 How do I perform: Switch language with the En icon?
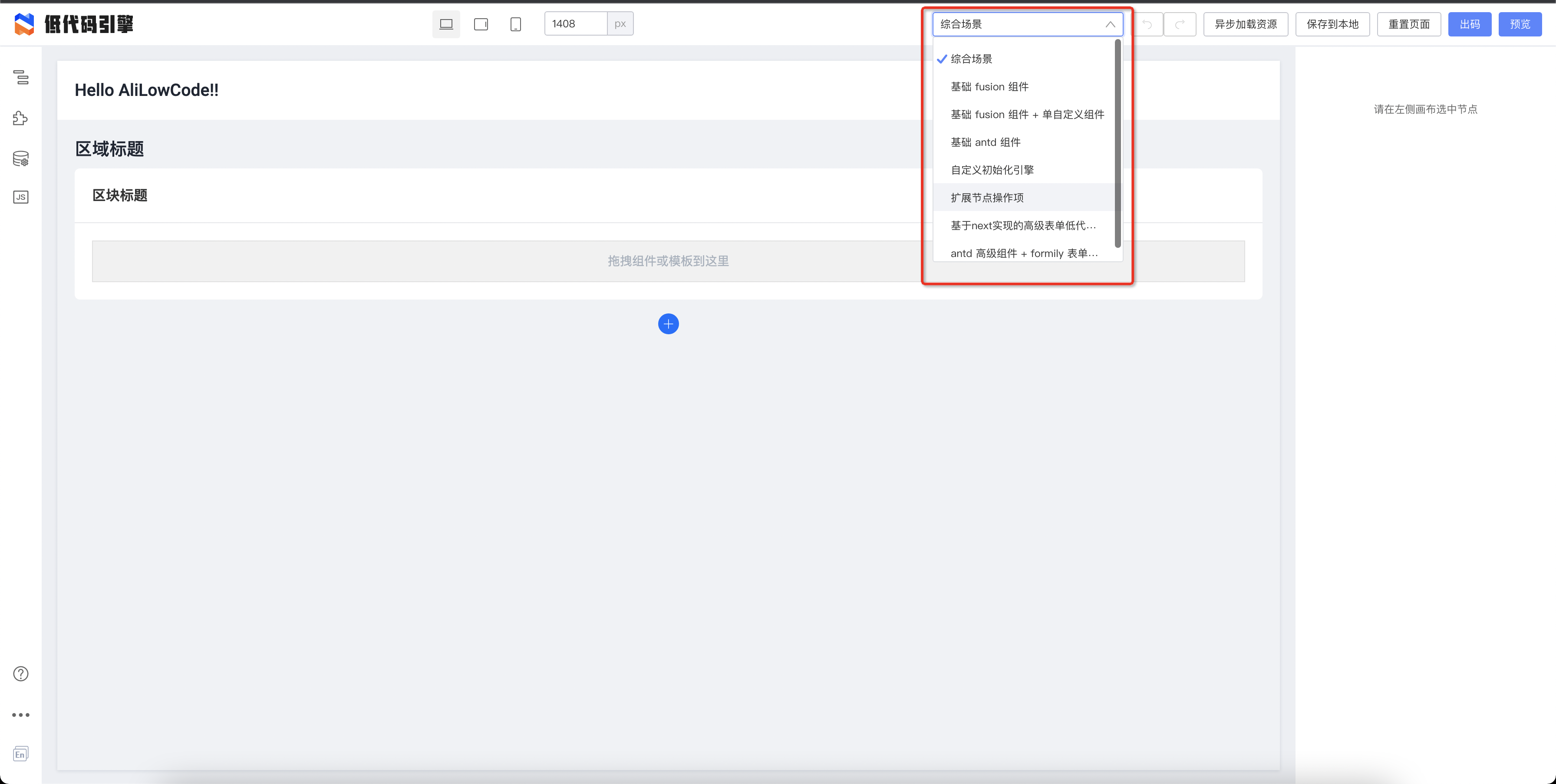click(20, 754)
